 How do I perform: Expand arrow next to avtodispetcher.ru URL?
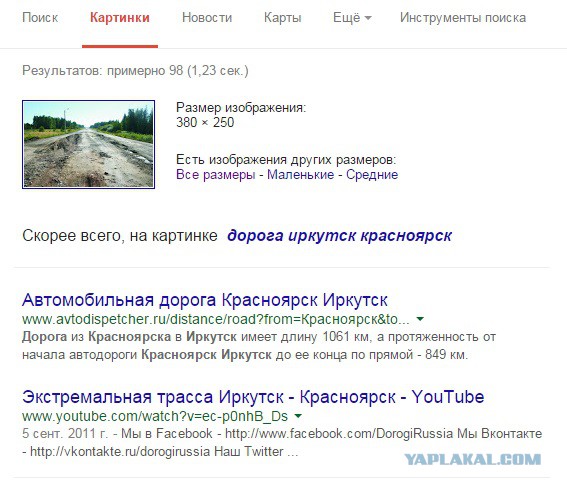(420, 319)
